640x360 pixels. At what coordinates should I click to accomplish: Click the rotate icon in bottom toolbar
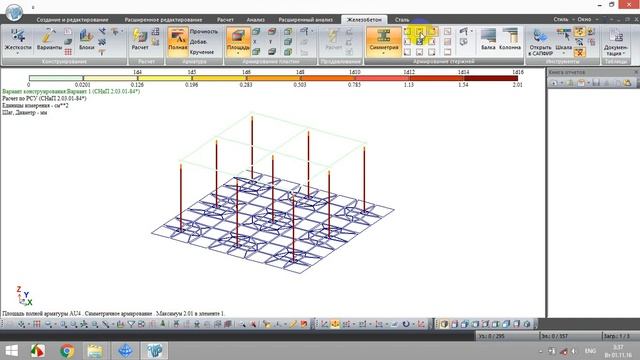pos(406,324)
